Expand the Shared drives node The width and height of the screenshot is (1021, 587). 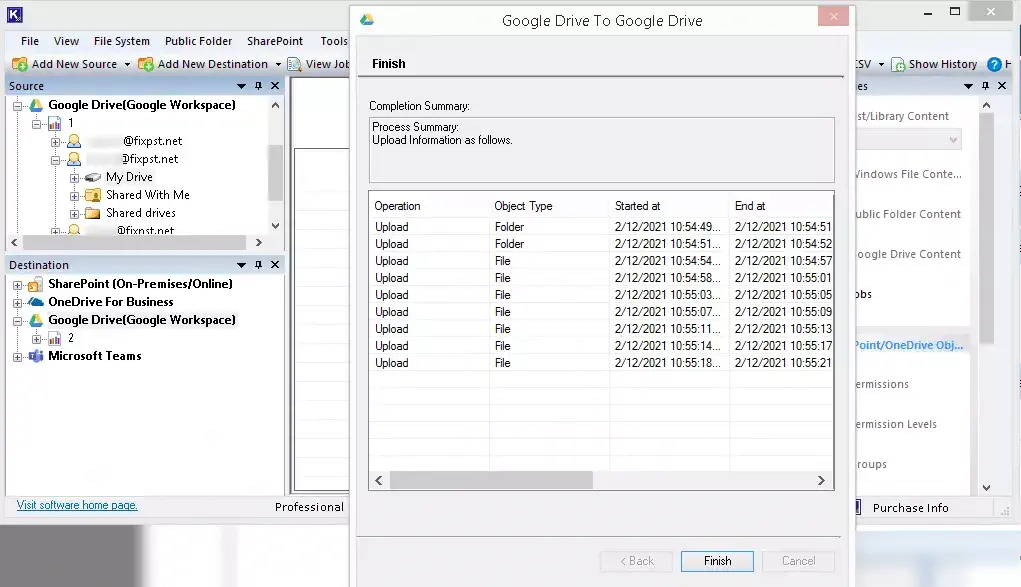[x=74, y=214]
